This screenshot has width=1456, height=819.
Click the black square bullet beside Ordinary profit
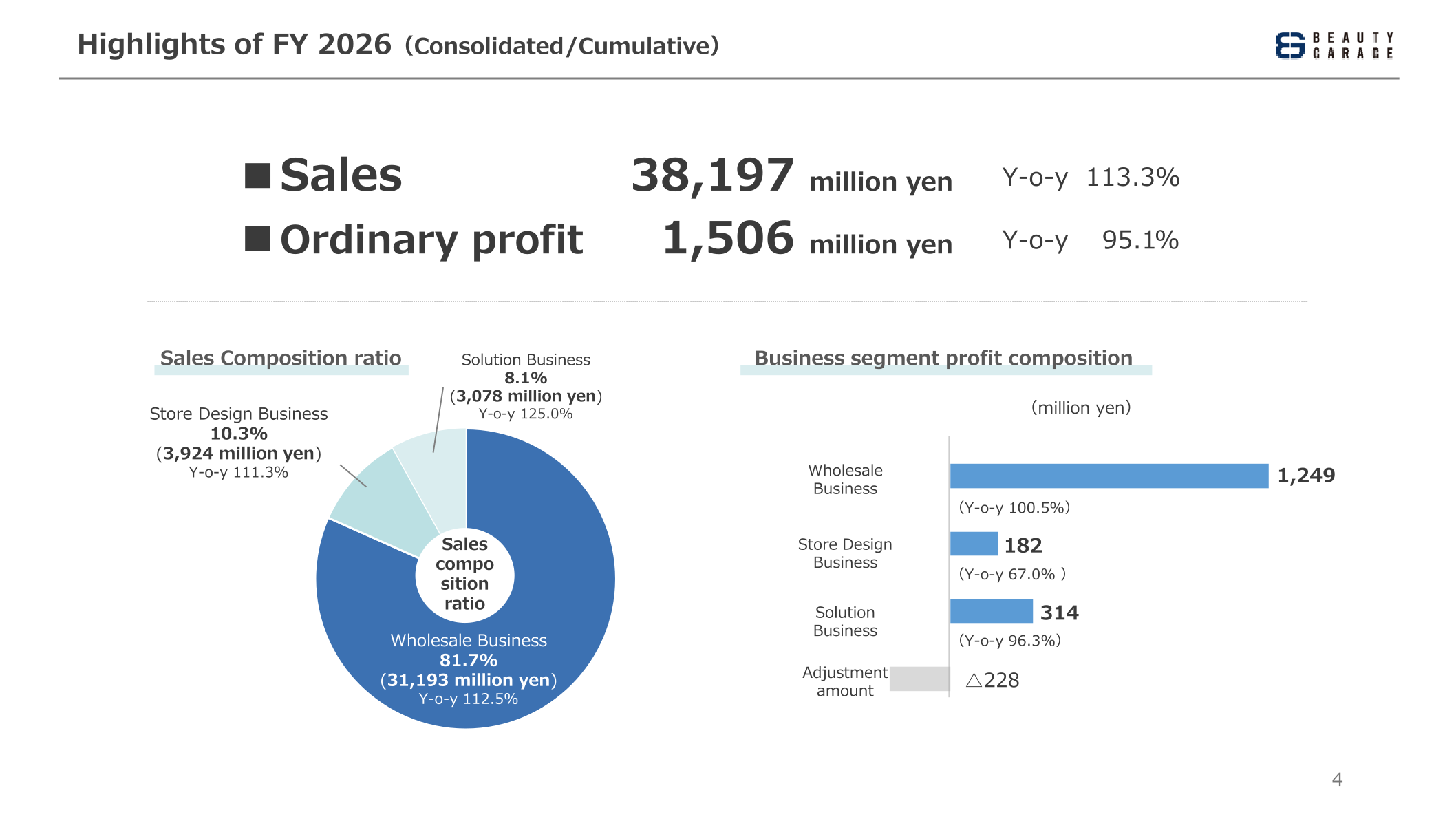point(257,238)
